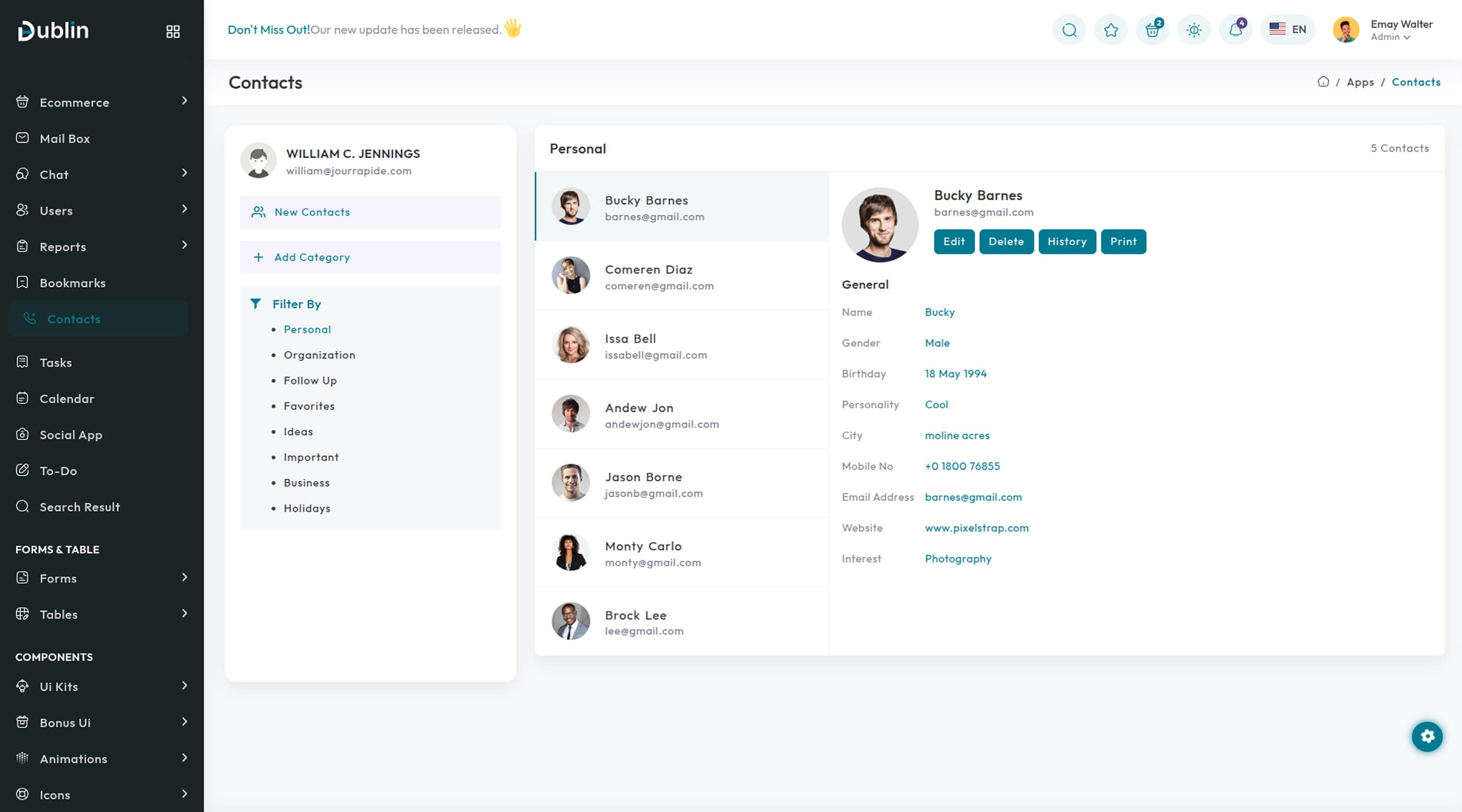The image size is (1462, 812).
Task: Open the shopping cart basket icon
Action: [x=1152, y=30]
